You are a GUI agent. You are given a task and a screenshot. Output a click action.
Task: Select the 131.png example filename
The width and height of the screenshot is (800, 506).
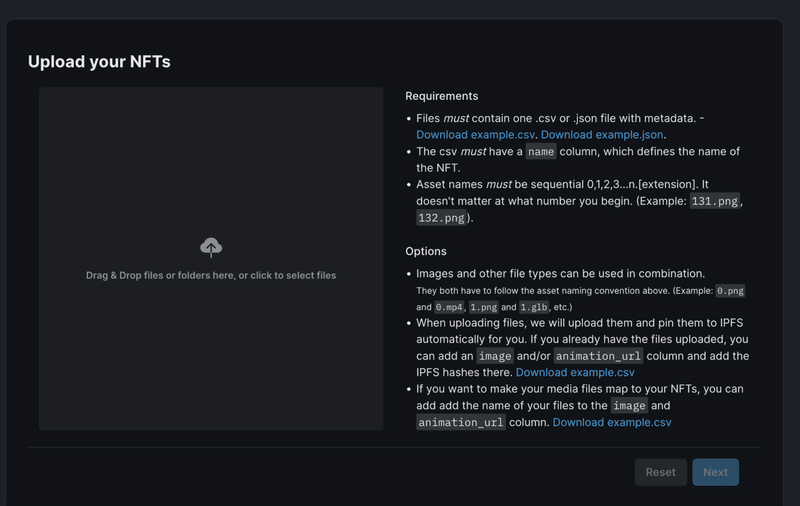(714, 201)
